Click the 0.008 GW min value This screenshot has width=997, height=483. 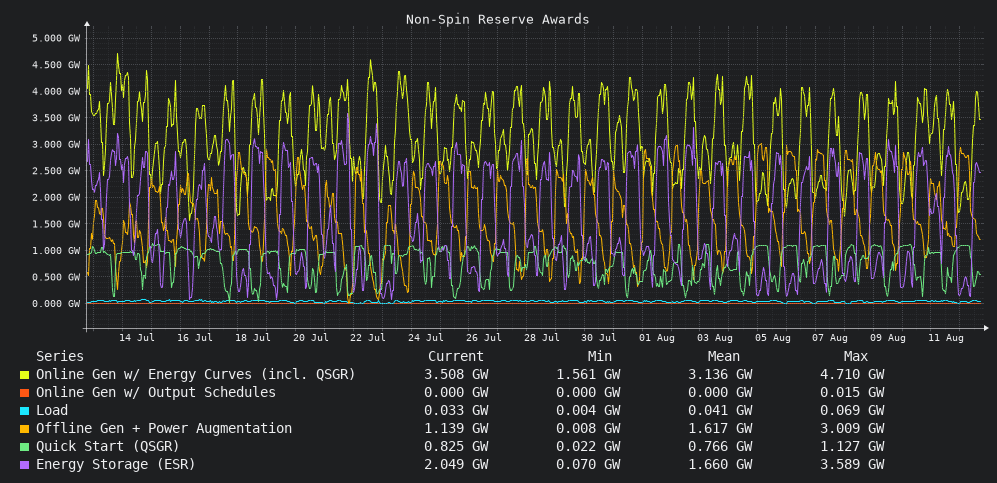(588, 429)
